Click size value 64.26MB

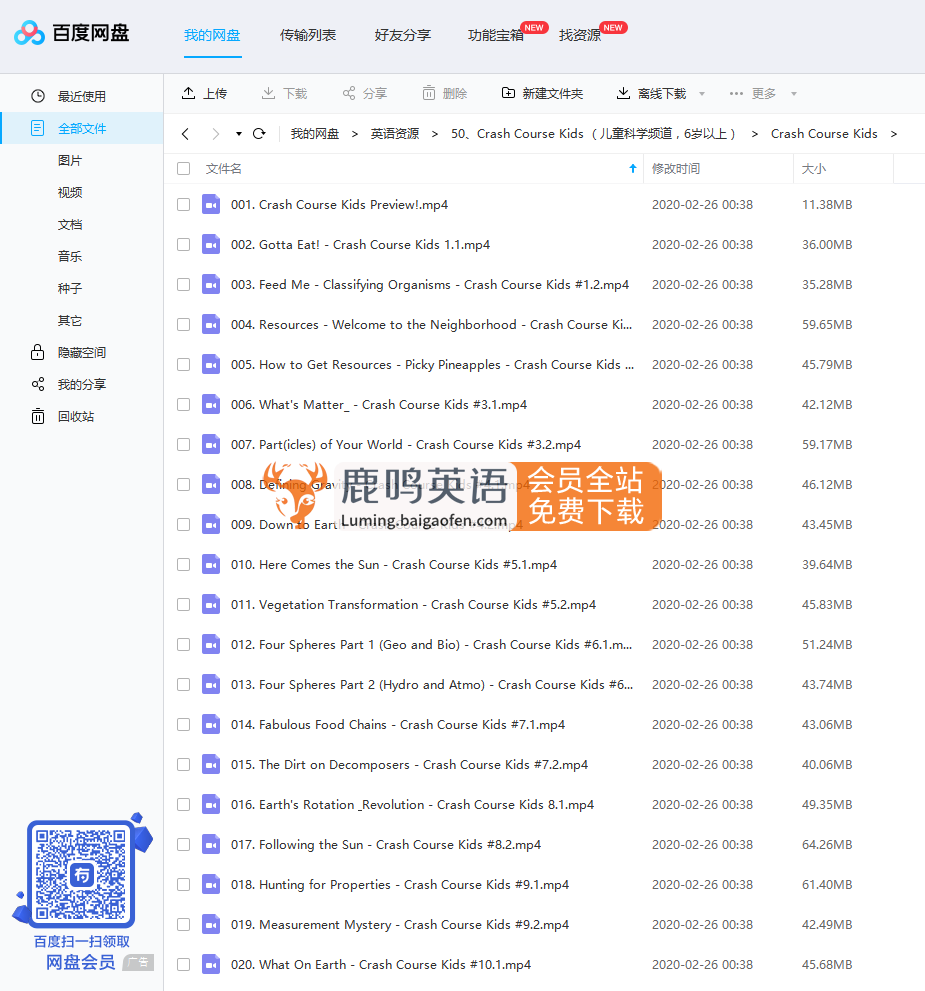pyautogui.click(x=827, y=844)
